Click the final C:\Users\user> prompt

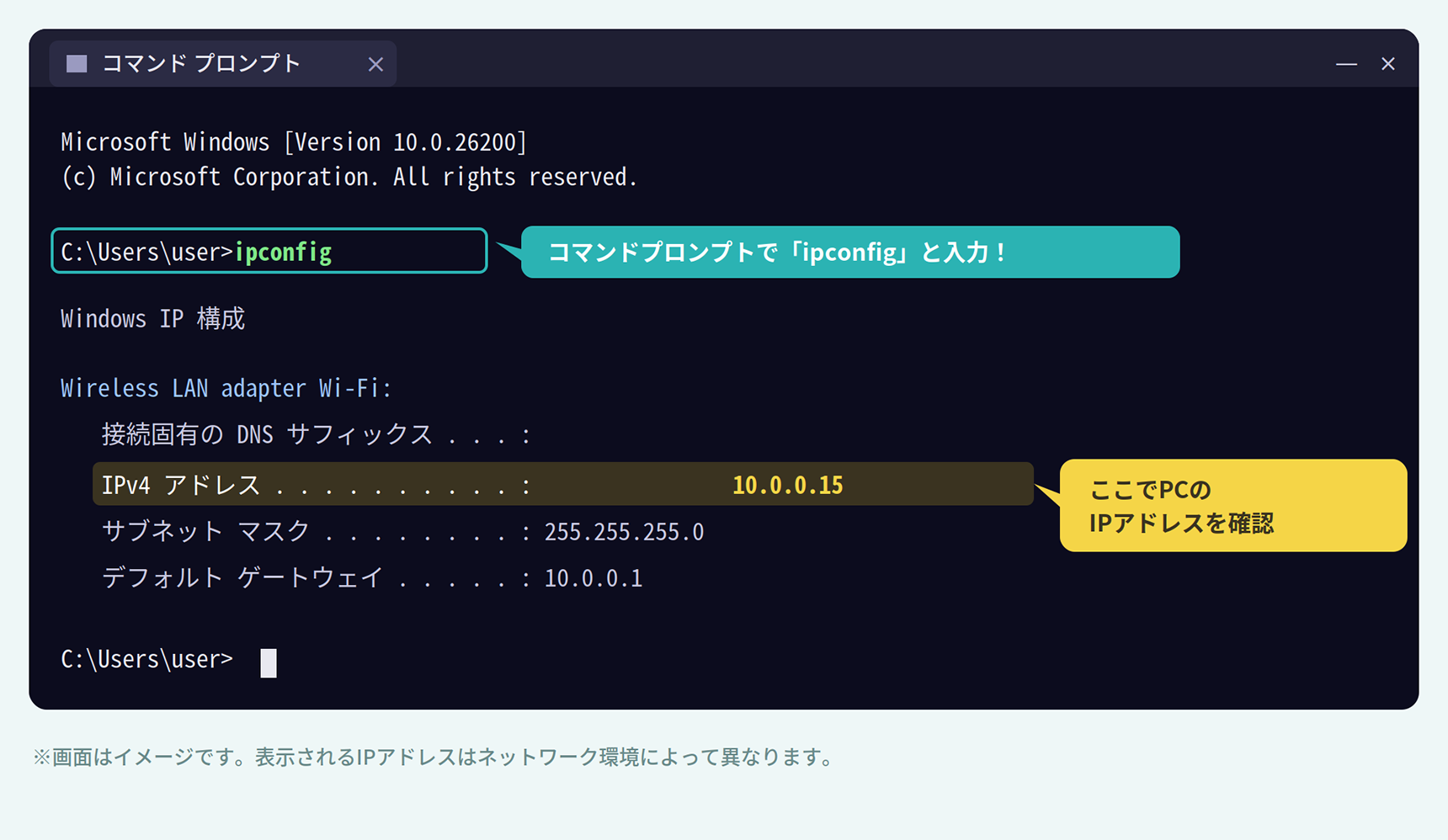146,659
